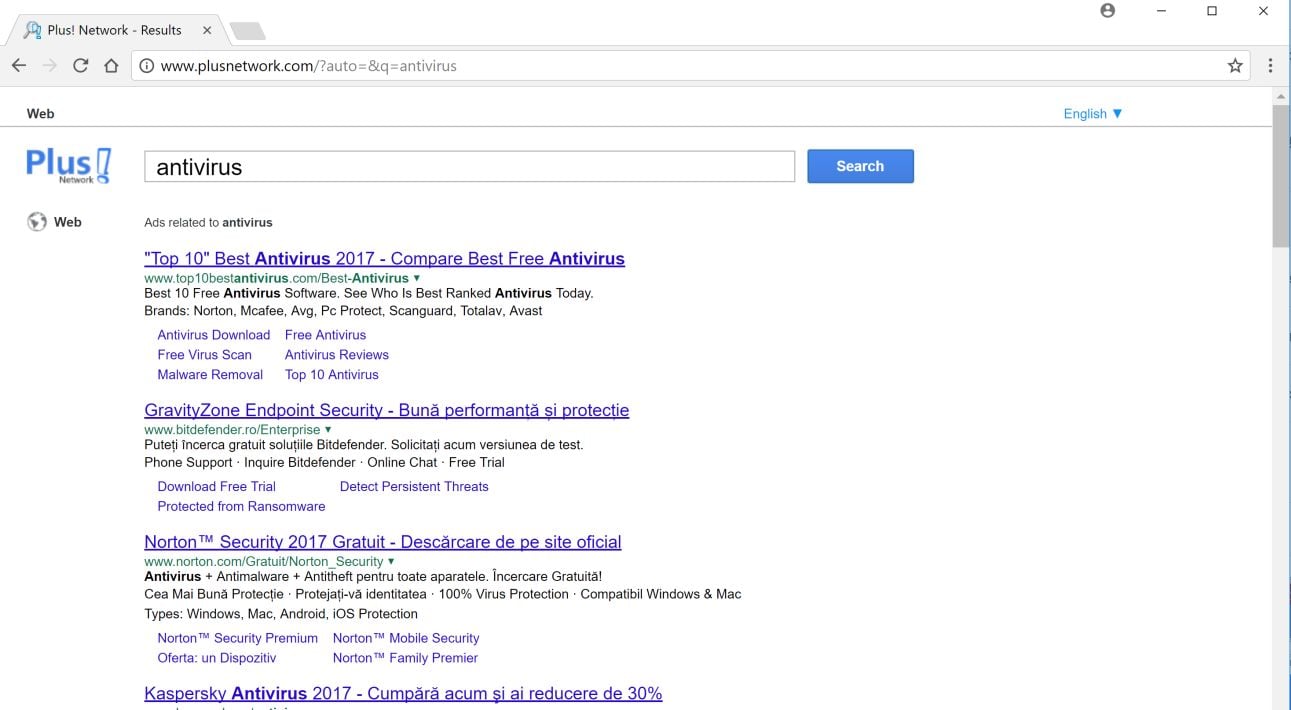This screenshot has width=1291, height=710.
Task: Expand arrow beside bitdefender.ro/Enterprise URL
Action: click(328, 430)
